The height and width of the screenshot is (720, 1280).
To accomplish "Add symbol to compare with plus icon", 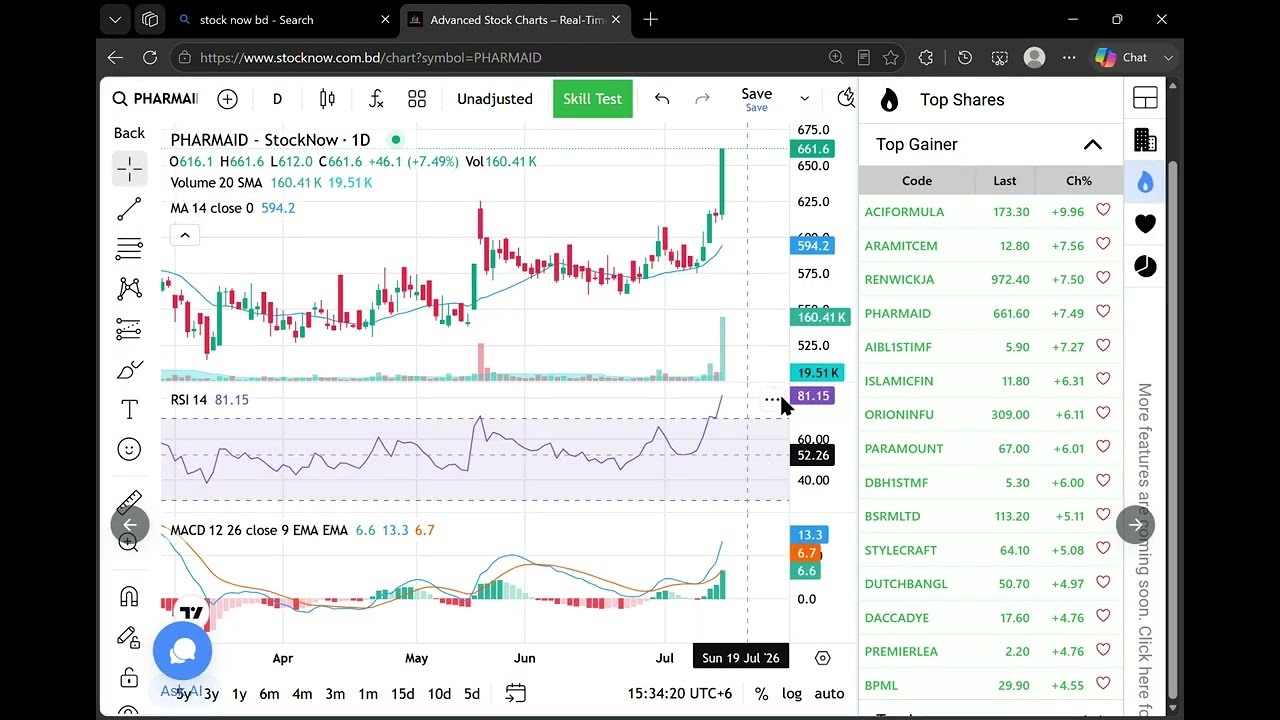I will [x=227, y=98].
